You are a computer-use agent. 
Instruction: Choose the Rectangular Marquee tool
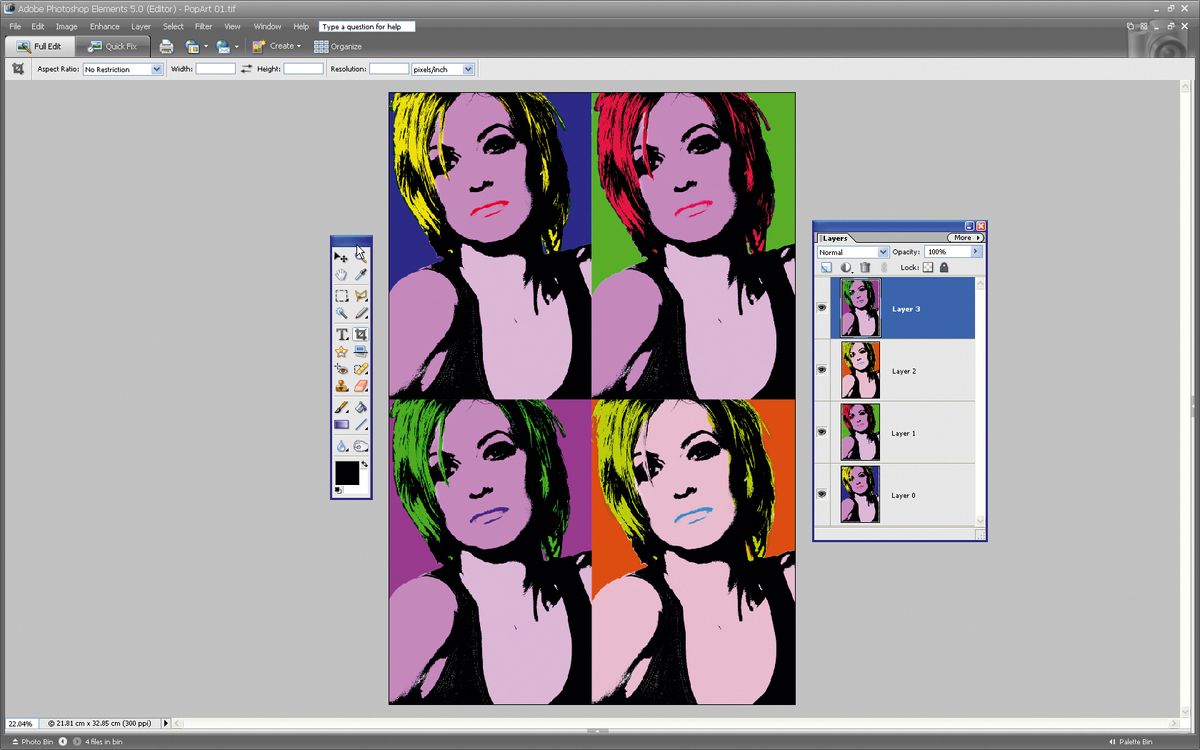(341, 295)
